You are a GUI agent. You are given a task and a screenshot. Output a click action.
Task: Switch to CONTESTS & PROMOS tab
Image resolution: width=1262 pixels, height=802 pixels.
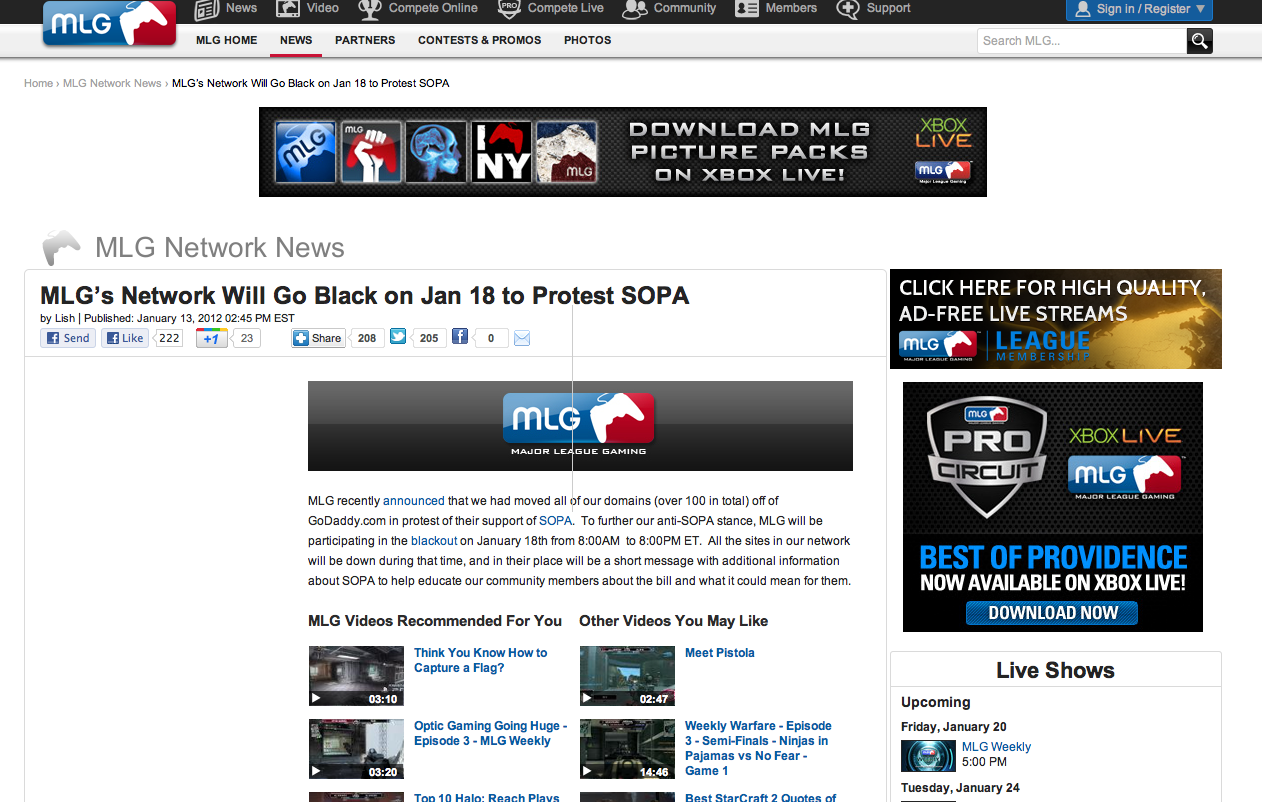(479, 40)
